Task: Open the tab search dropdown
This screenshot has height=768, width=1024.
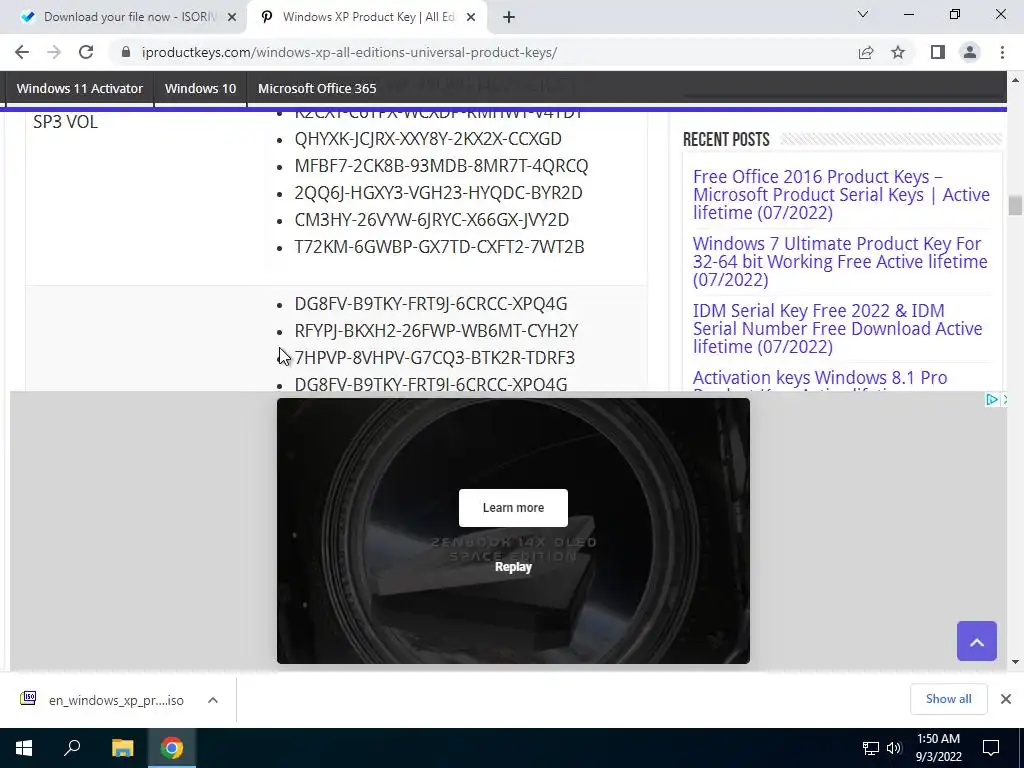Action: (x=863, y=14)
